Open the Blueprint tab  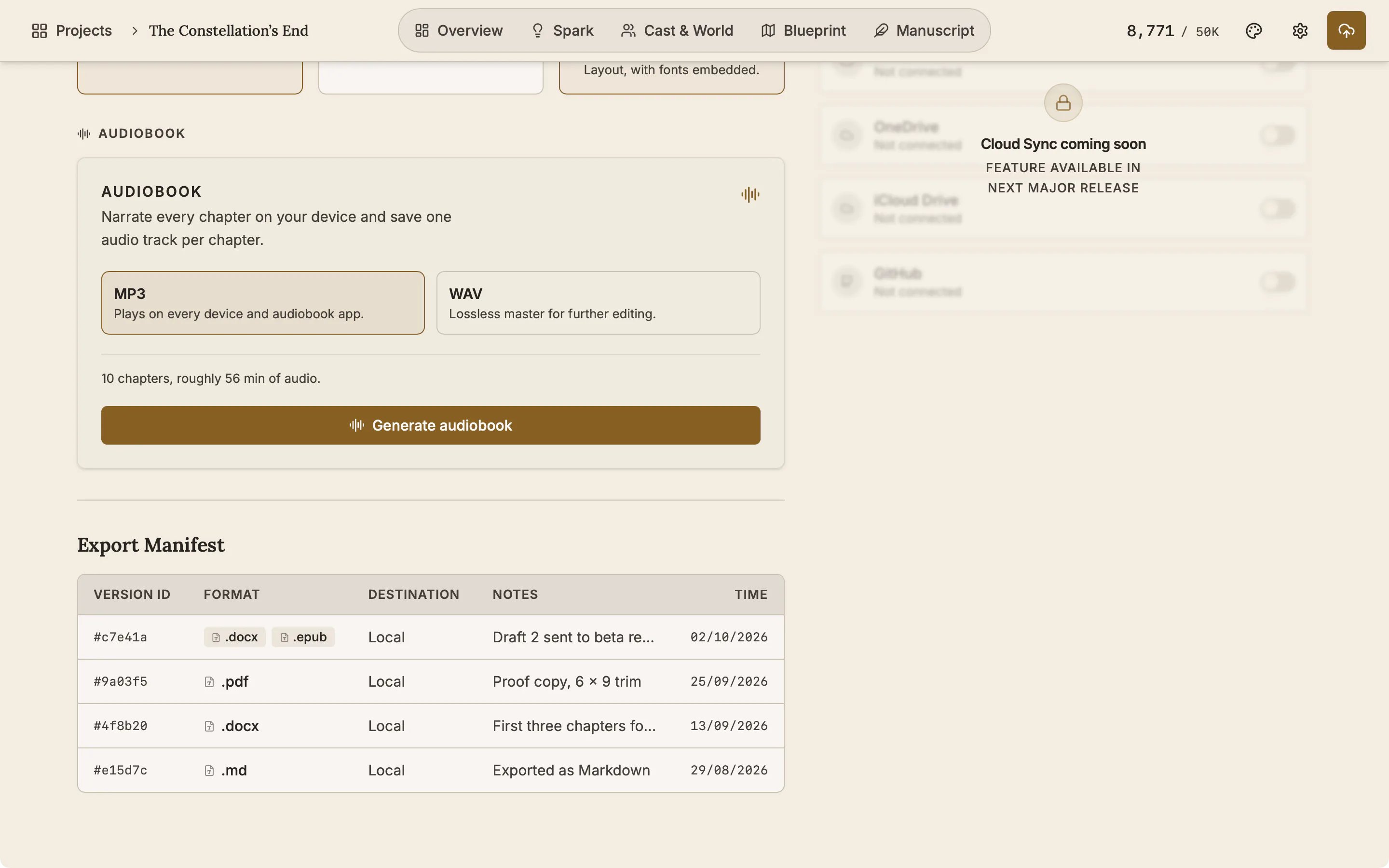pyautogui.click(x=803, y=30)
